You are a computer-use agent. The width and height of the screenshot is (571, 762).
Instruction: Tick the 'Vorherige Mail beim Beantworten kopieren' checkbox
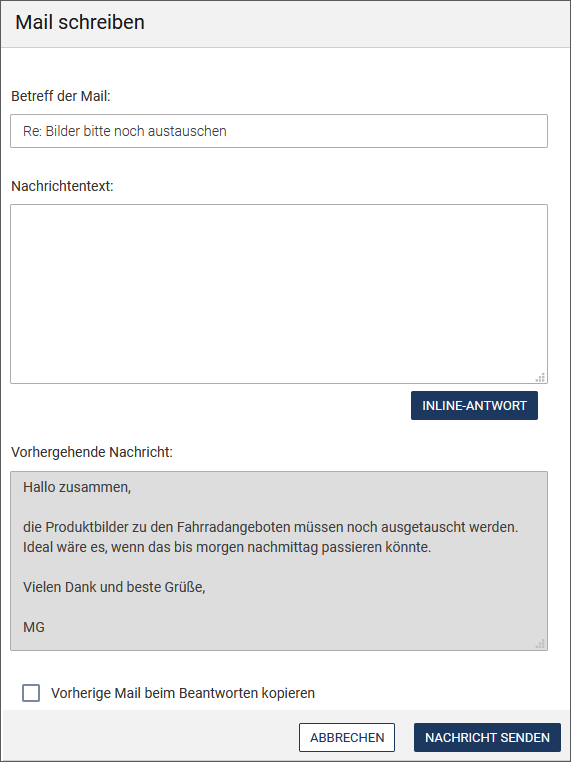(x=31, y=693)
